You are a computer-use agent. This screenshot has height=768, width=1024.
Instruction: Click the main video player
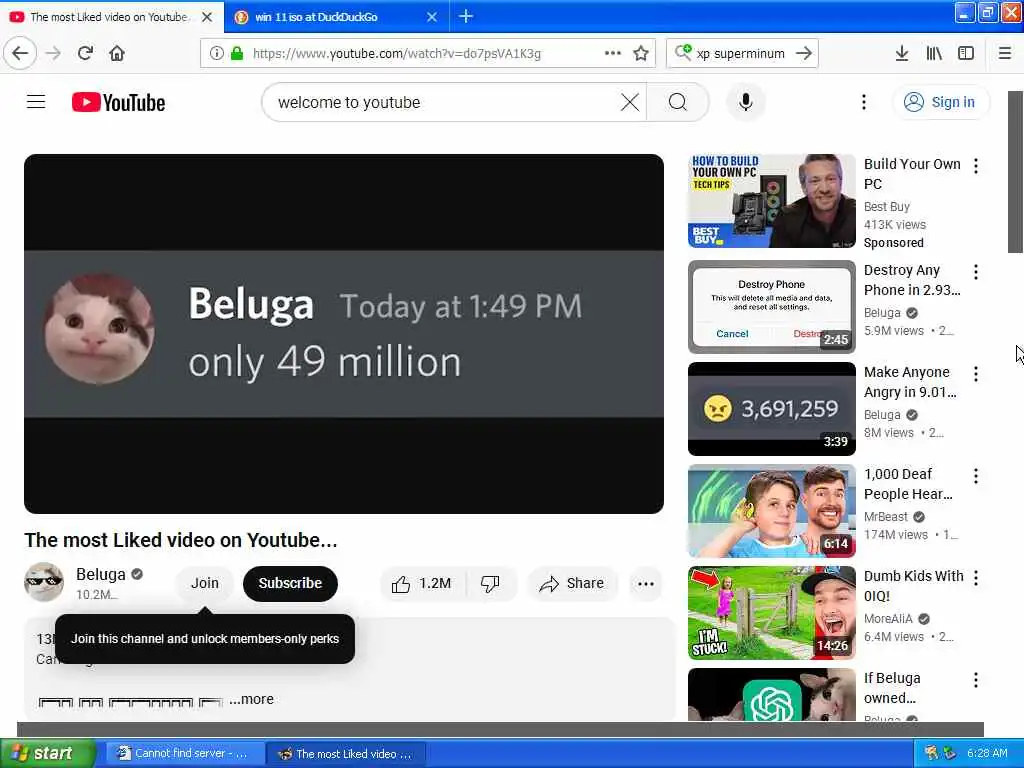coord(344,334)
